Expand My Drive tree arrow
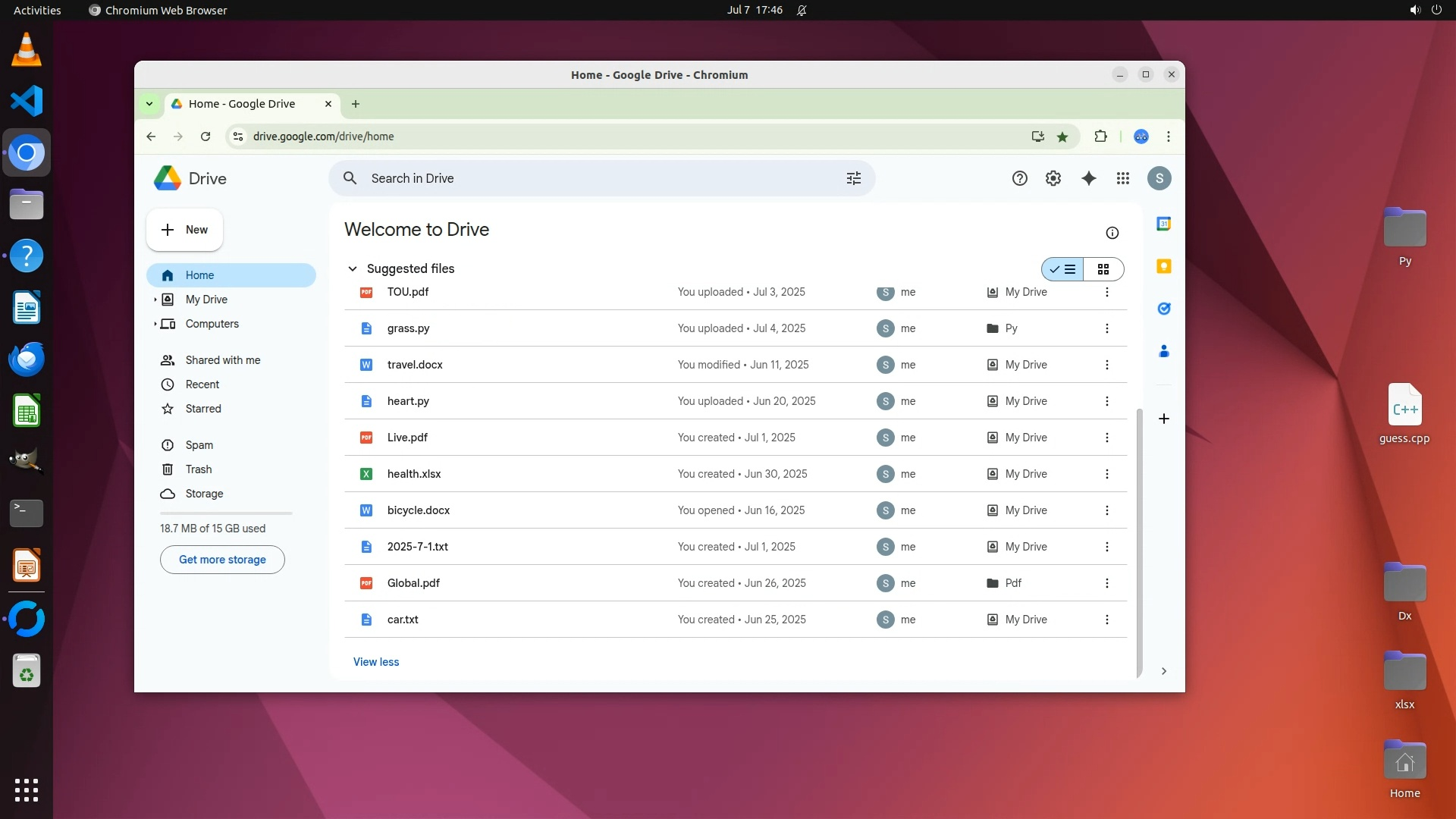The height and width of the screenshot is (819, 1456). pyautogui.click(x=155, y=300)
